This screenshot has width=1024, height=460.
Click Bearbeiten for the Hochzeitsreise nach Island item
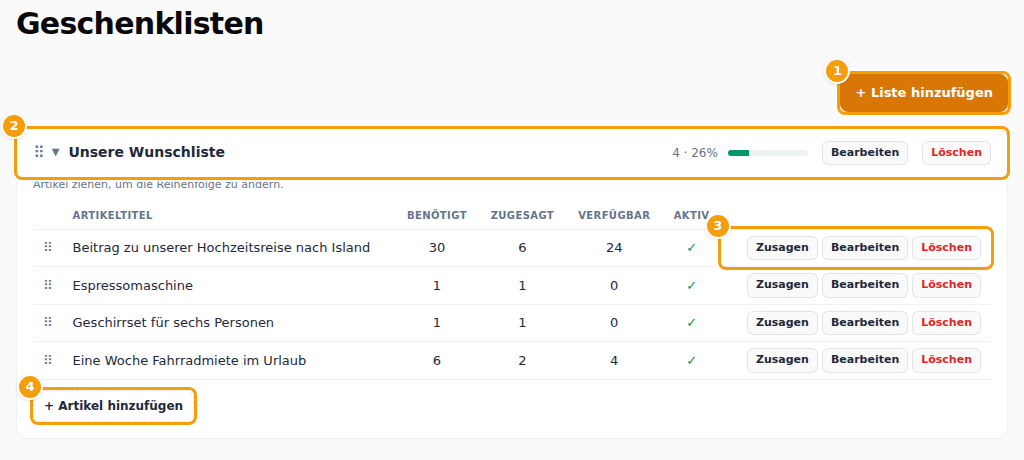865,248
